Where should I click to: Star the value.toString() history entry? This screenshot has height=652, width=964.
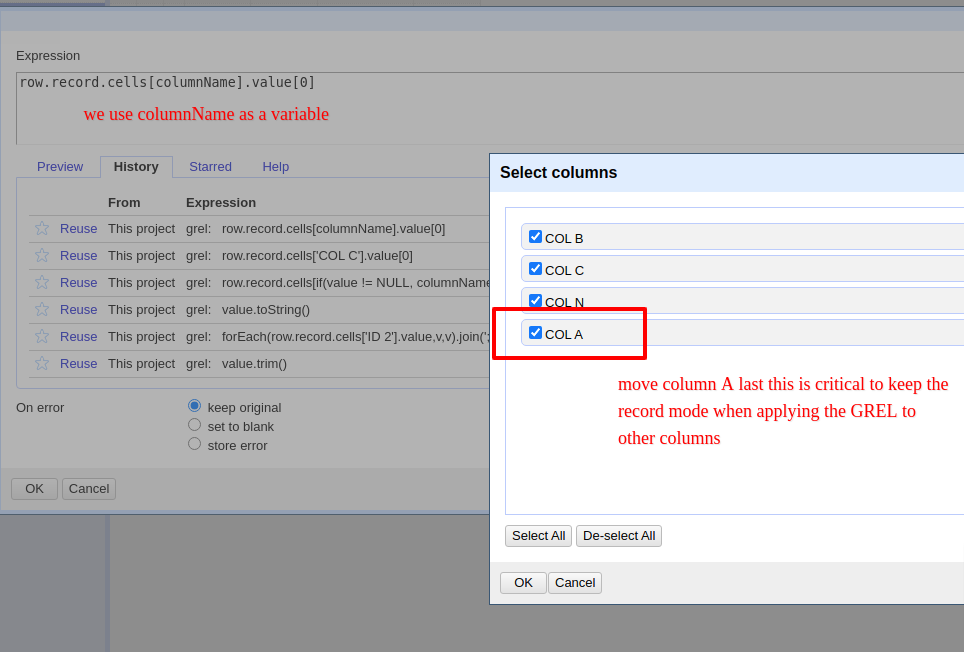(41, 309)
